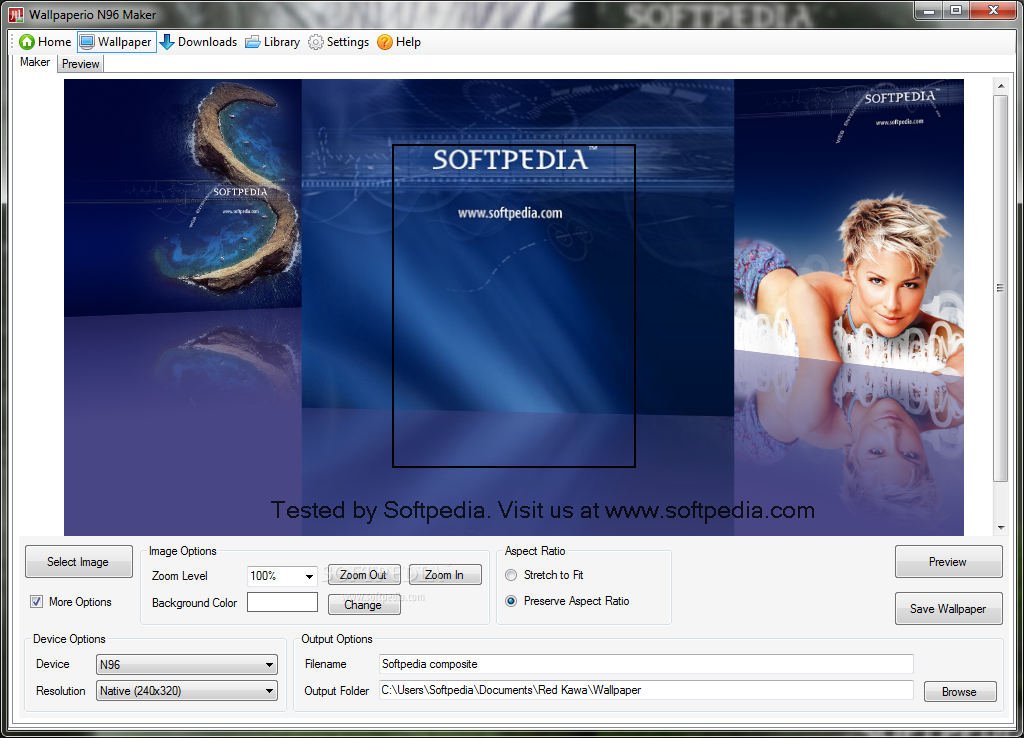The image size is (1024, 738).
Task: Click the wallpaper canvas crop rectangle
Action: [x=513, y=306]
